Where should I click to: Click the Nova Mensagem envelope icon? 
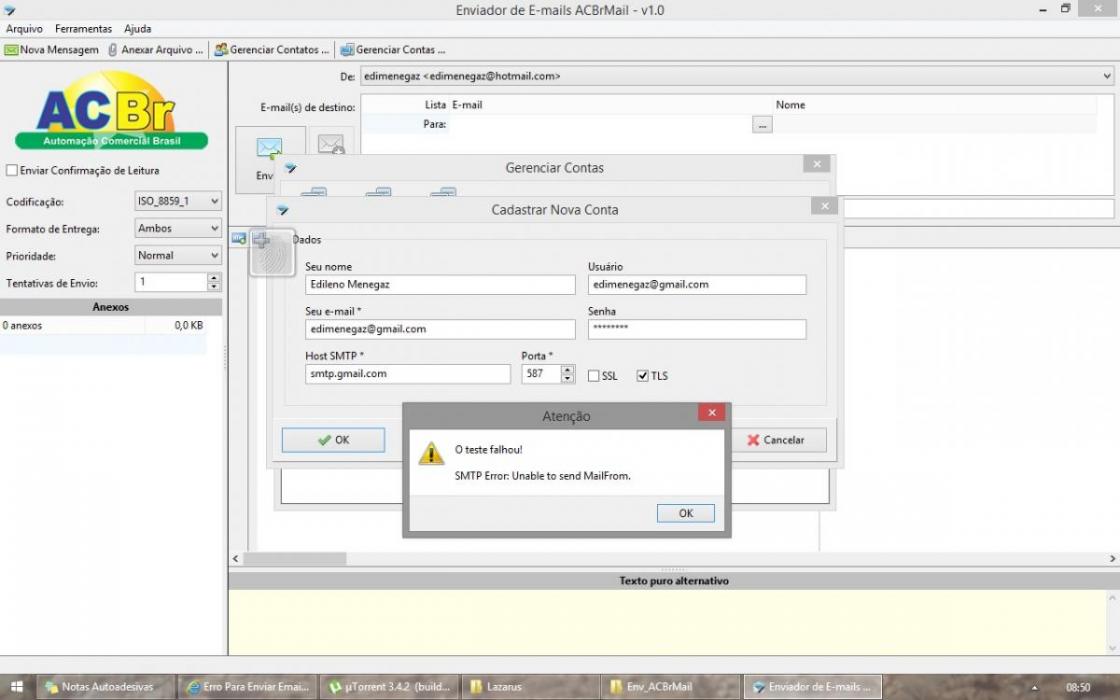pos(11,50)
